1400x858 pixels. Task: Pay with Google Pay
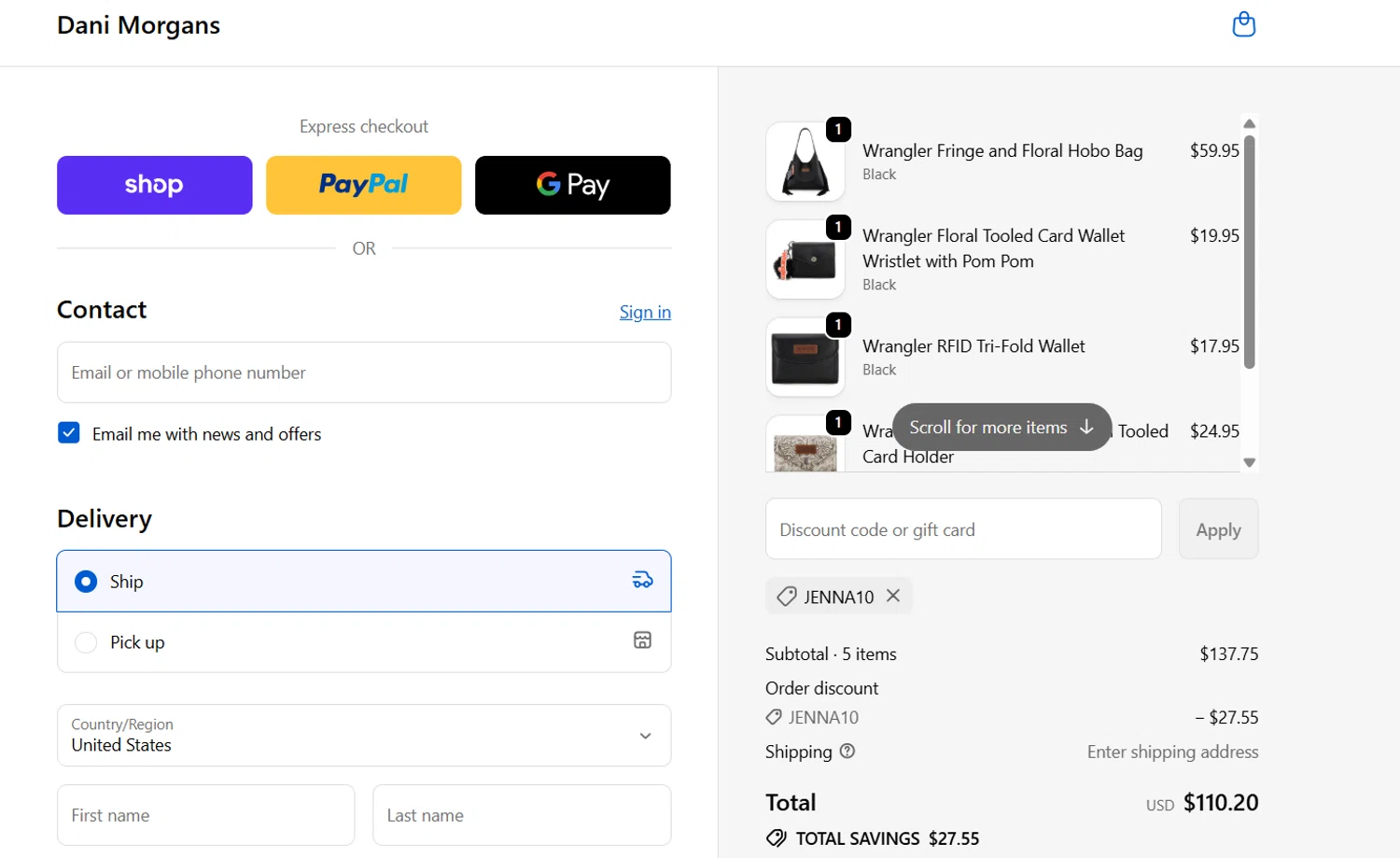pyautogui.click(x=572, y=185)
